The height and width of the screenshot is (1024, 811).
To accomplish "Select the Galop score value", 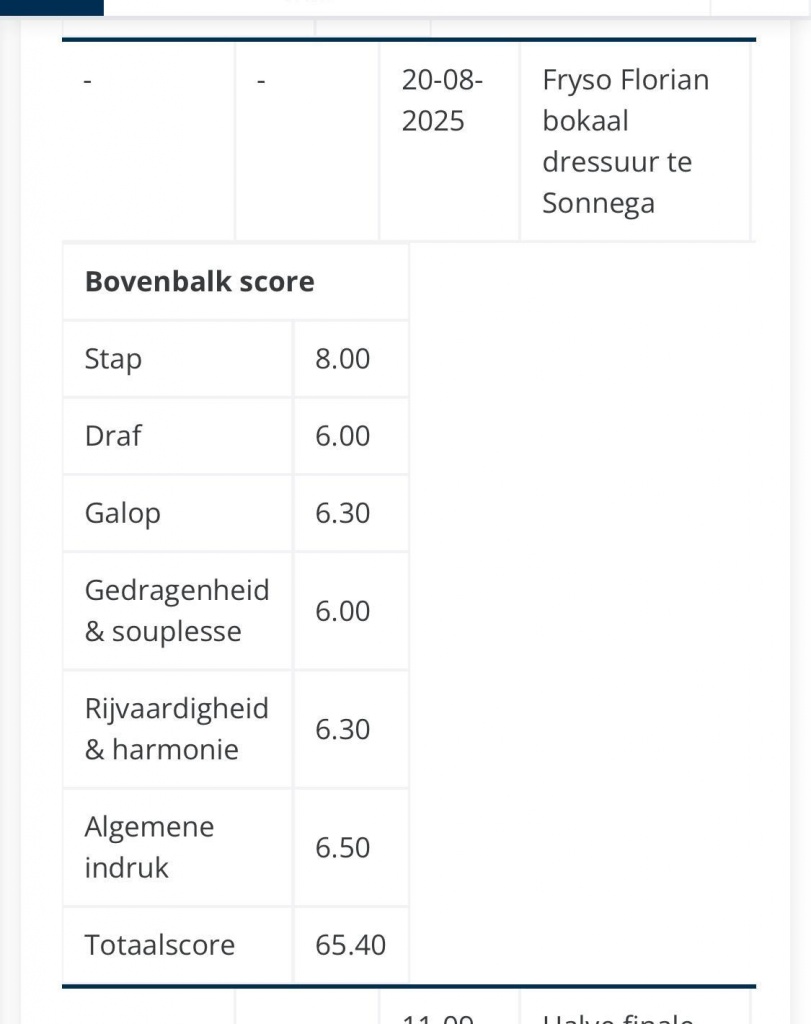I will (342, 513).
